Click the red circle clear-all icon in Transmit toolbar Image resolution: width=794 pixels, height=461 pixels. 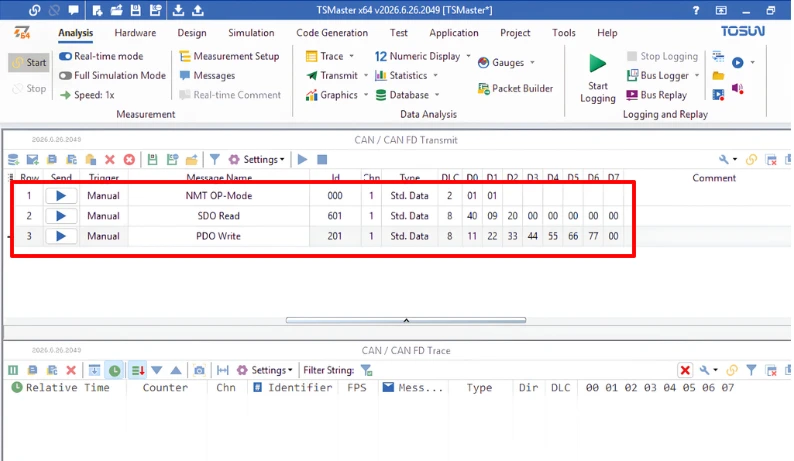pos(129,160)
